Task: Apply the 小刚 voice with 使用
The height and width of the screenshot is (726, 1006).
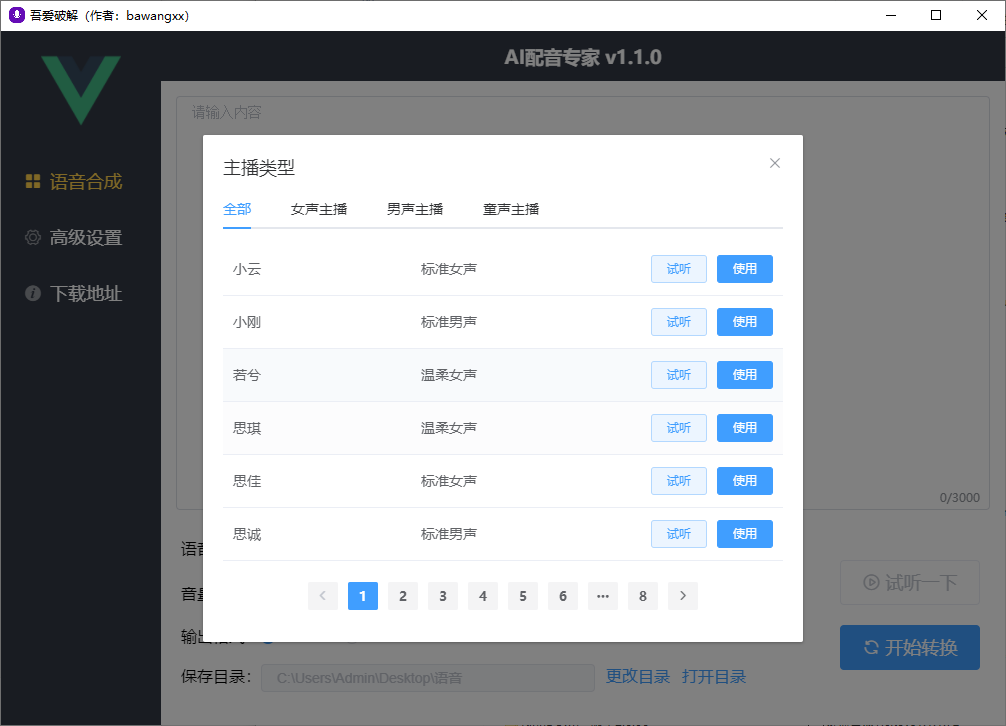Action: pyautogui.click(x=744, y=322)
